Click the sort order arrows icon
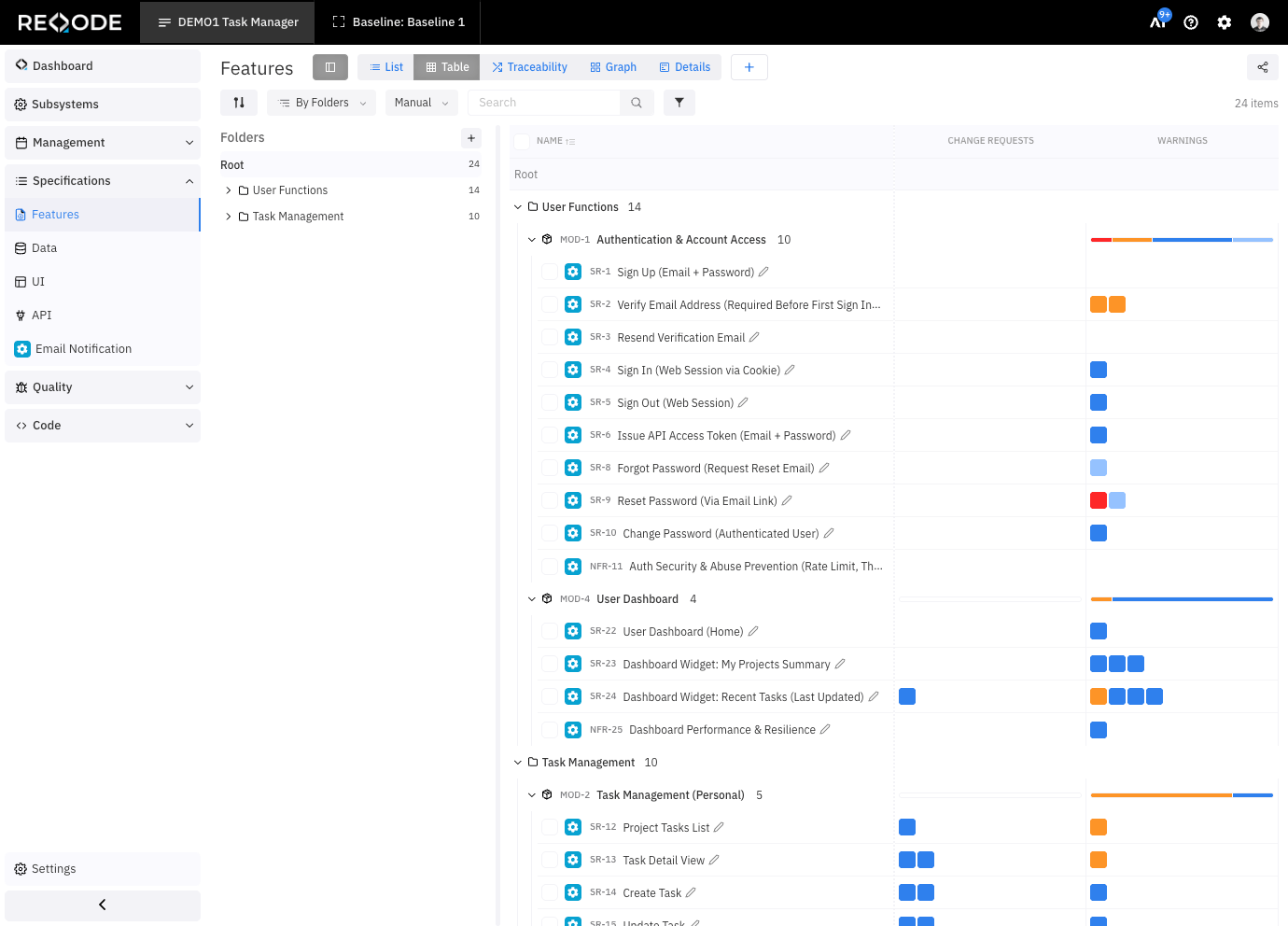 (239, 103)
